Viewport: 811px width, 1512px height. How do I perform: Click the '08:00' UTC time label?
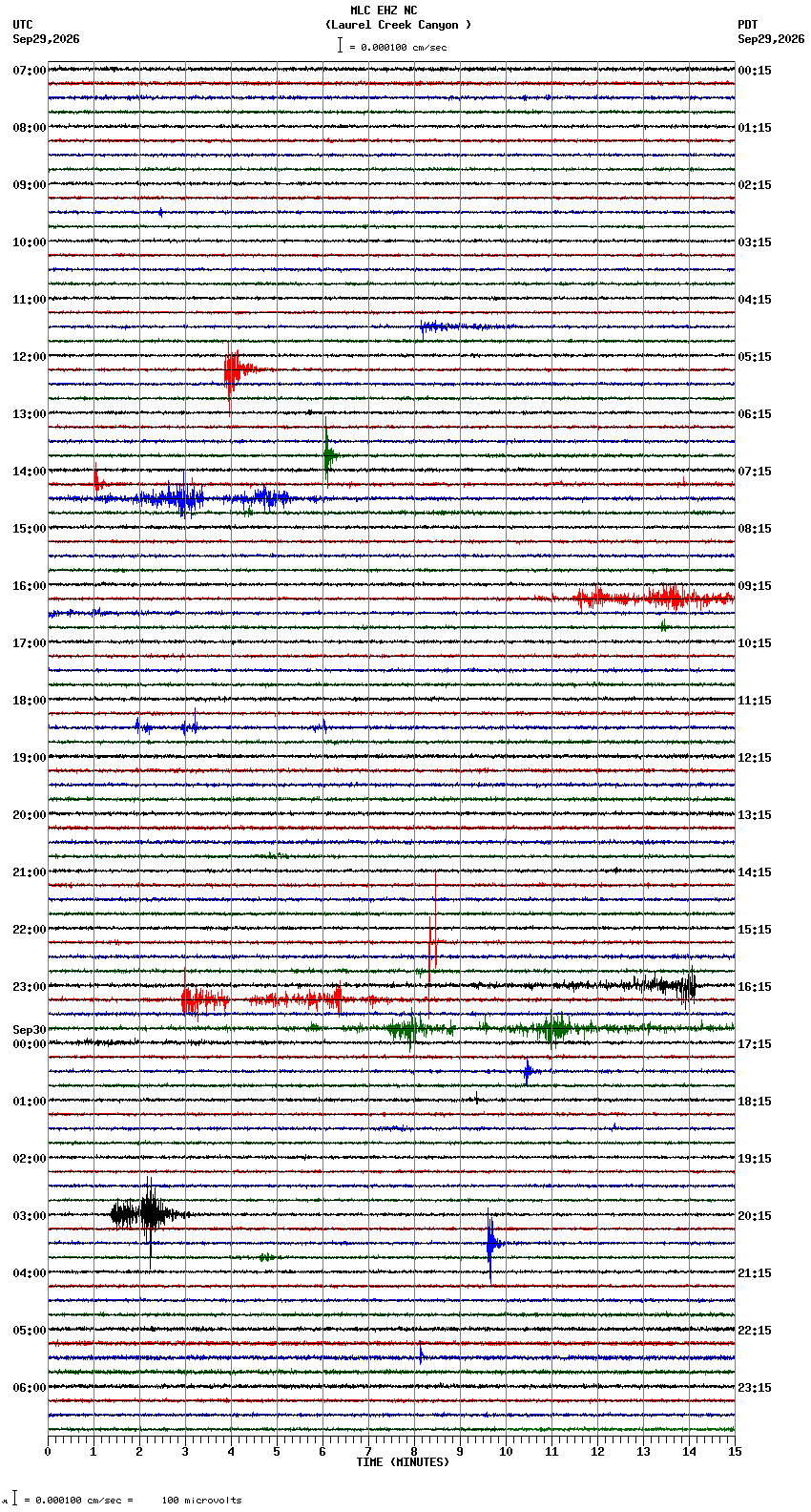pos(30,128)
